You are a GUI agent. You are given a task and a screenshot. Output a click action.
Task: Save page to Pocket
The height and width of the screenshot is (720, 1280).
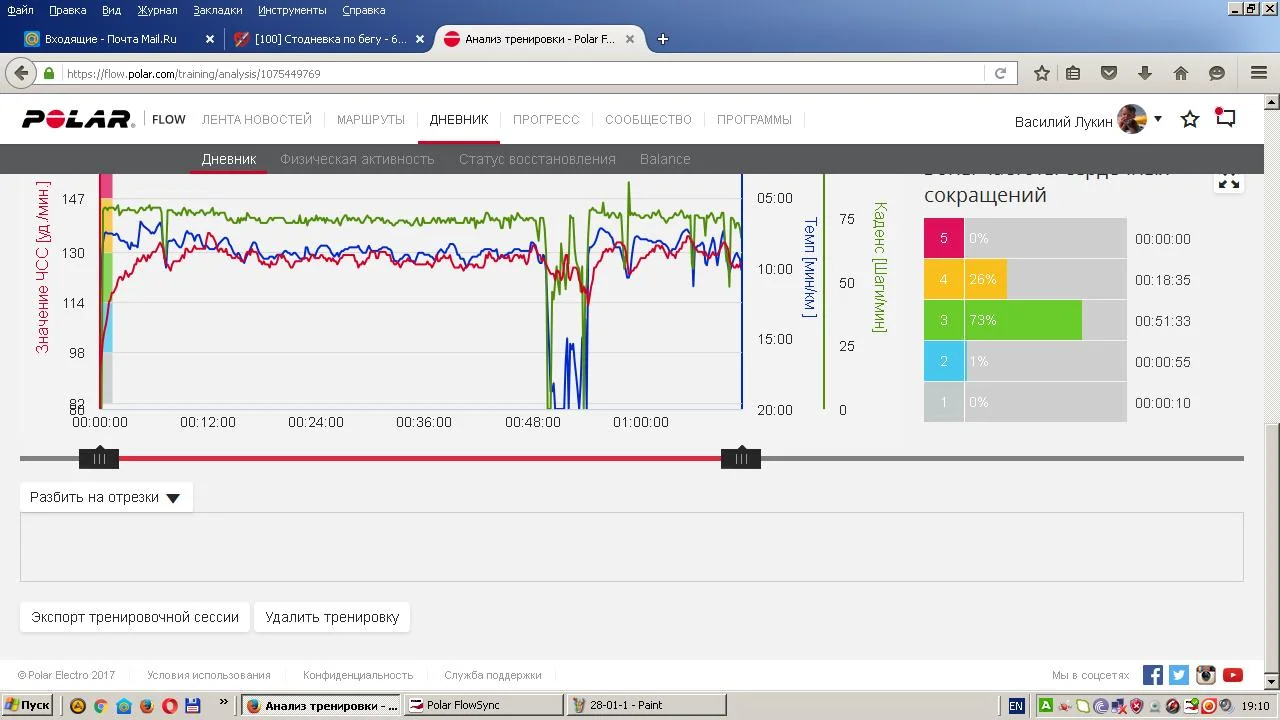1109,73
